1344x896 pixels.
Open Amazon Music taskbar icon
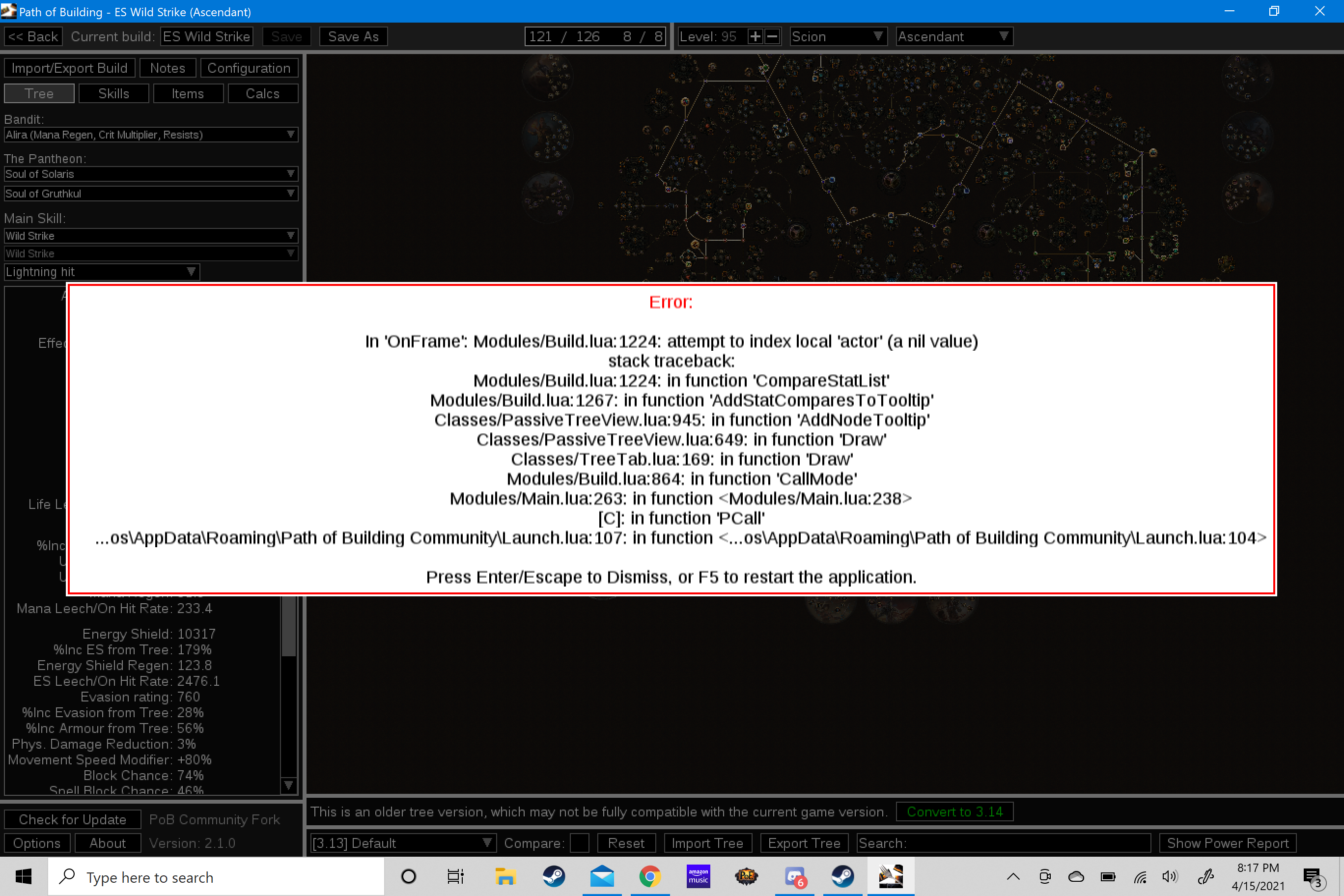(x=698, y=876)
